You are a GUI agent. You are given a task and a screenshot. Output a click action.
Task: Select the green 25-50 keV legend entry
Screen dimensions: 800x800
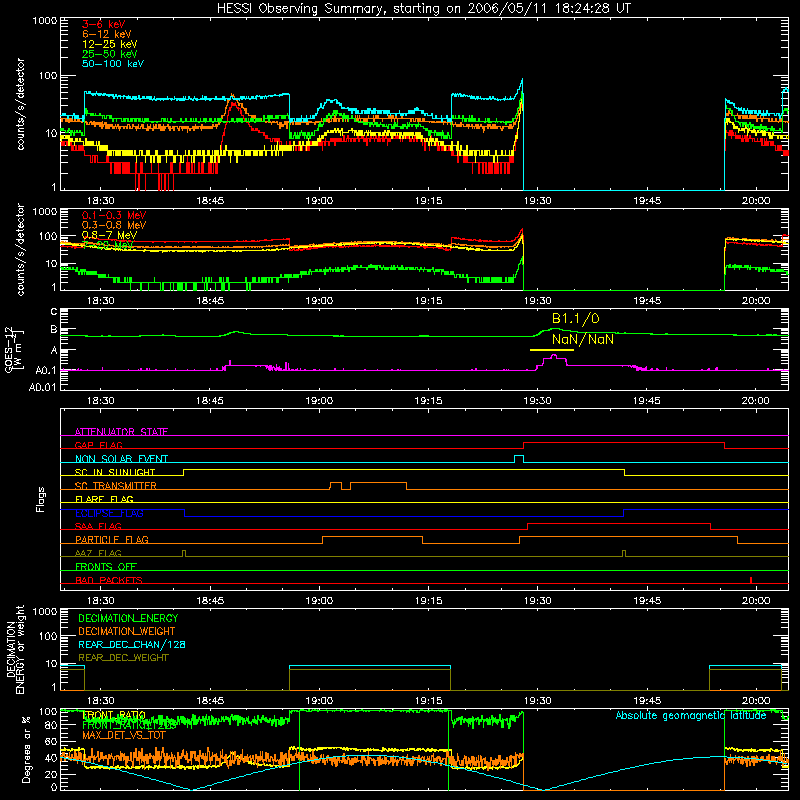(110, 54)
